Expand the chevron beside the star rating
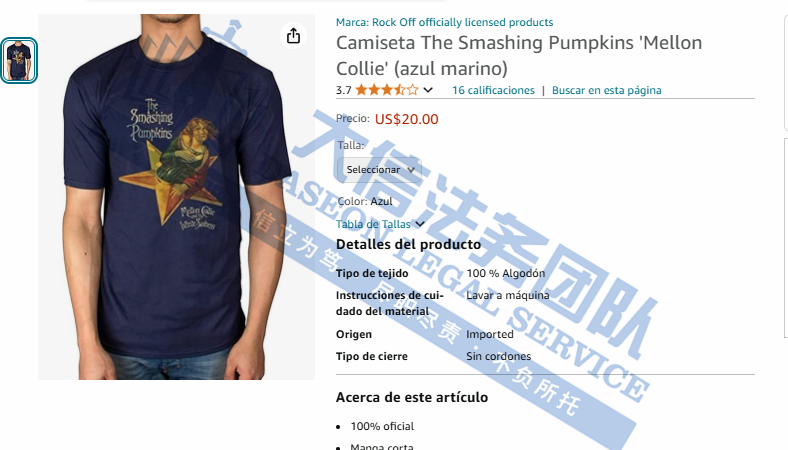Screen dimensions: 788x450 428,90
